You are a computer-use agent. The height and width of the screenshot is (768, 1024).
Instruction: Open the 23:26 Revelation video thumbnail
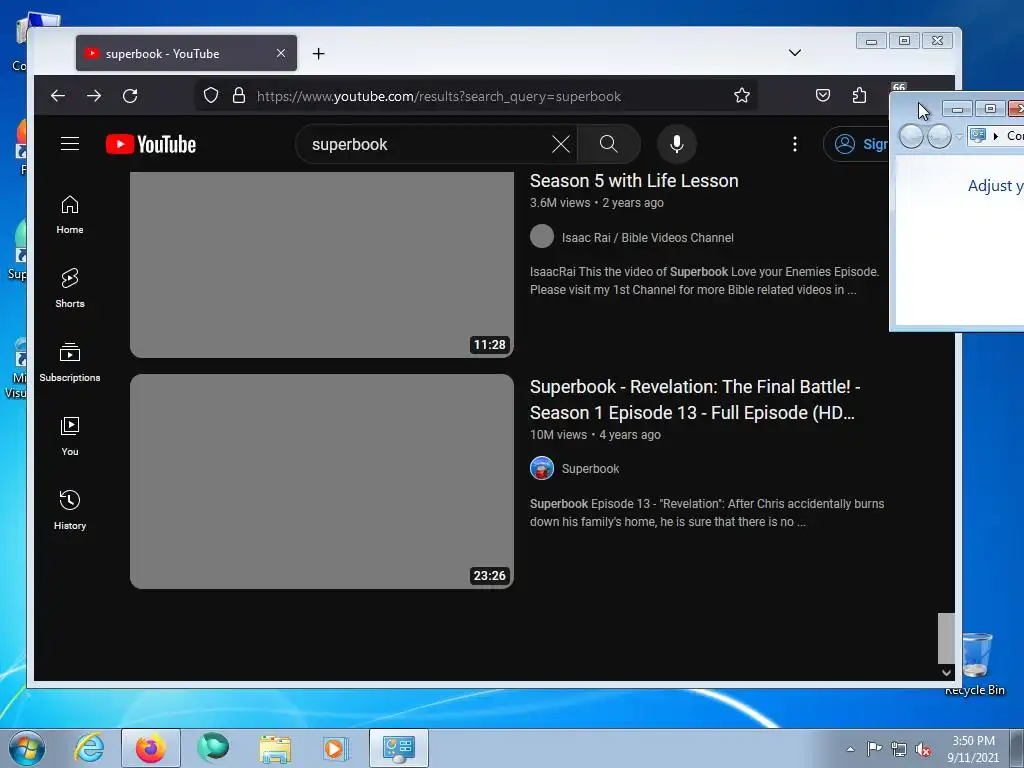322,481
